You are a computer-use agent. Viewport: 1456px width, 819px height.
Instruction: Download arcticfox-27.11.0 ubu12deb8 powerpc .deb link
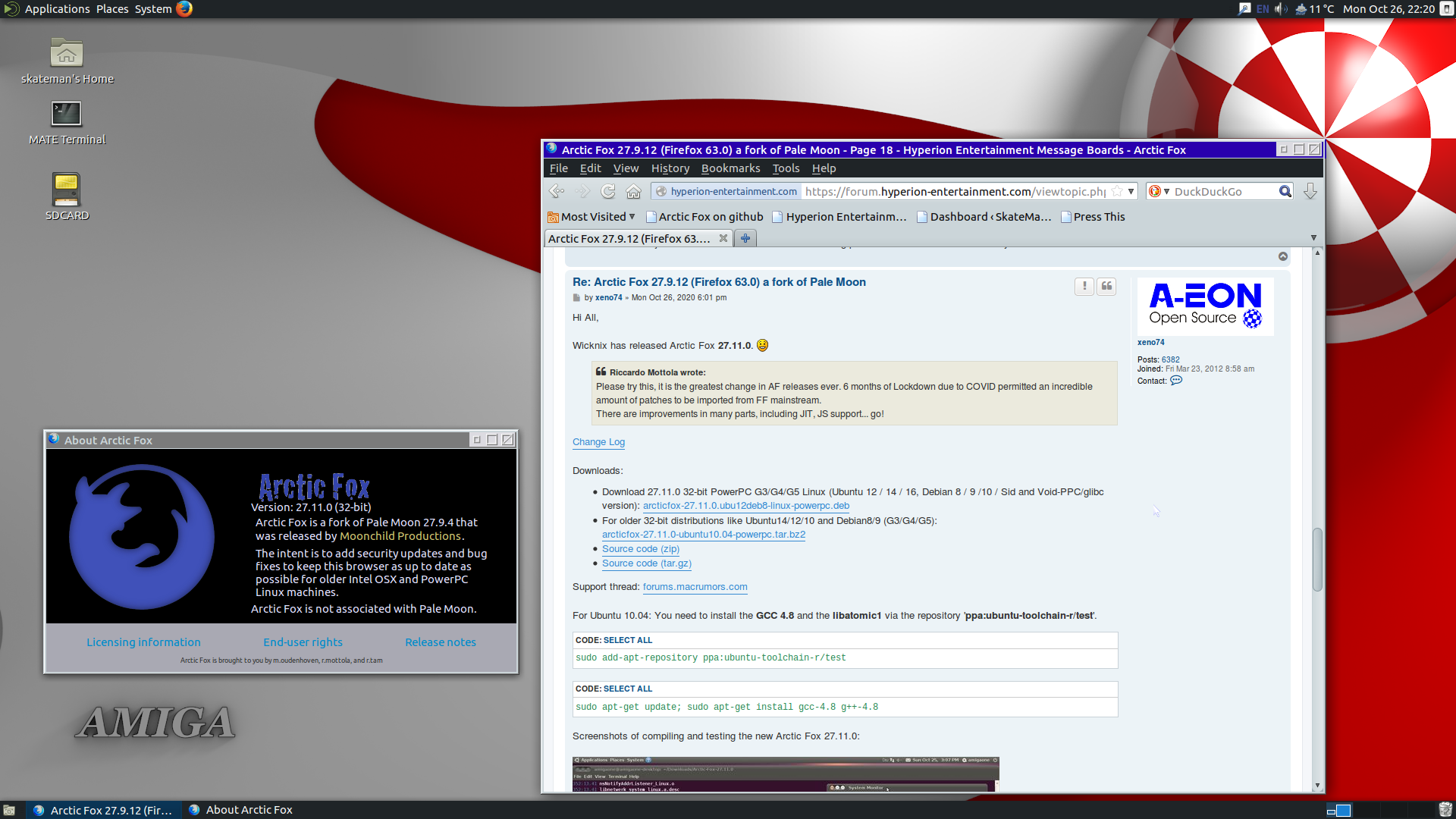tap(746, 506)
